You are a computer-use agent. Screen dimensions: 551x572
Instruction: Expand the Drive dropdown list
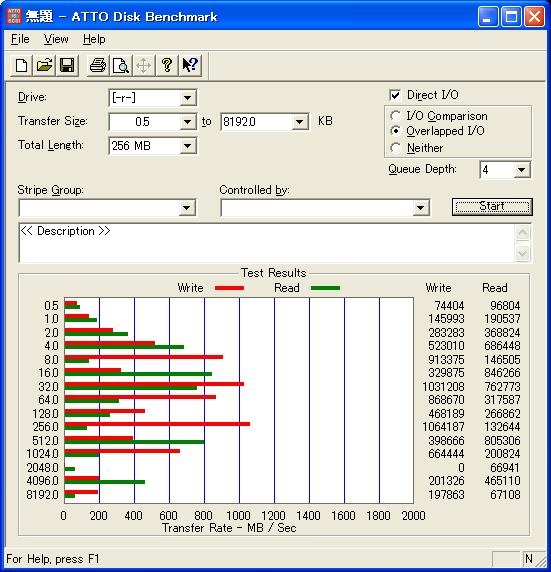[188, 98]
